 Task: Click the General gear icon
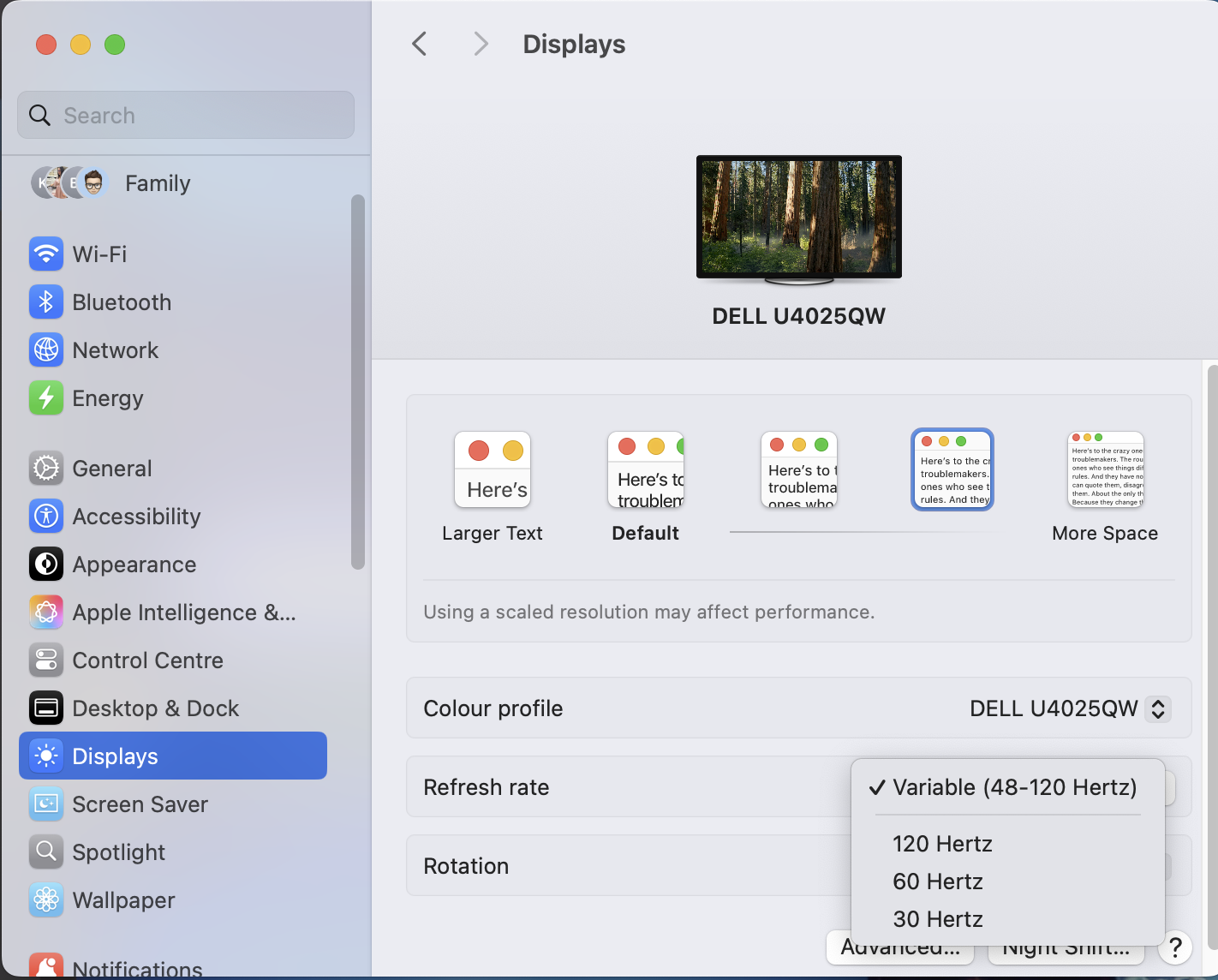click(x=46, y=468)
